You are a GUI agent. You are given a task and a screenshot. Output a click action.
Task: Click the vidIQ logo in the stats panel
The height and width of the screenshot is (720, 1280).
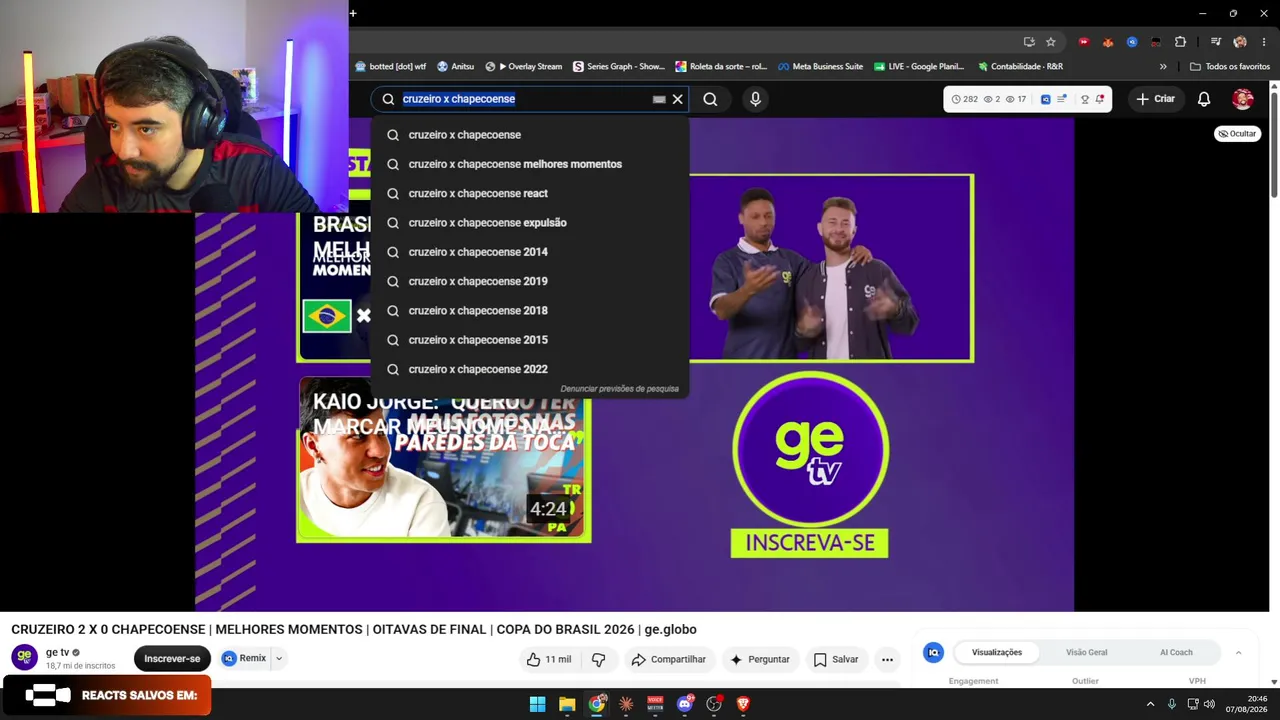pos(933,653)
